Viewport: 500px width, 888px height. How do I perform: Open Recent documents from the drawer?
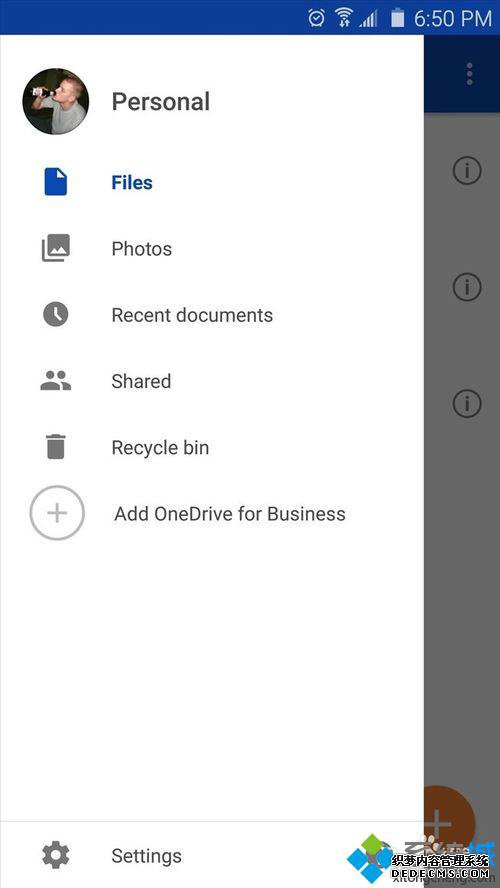pyautogui.click(x=192, y=315)
